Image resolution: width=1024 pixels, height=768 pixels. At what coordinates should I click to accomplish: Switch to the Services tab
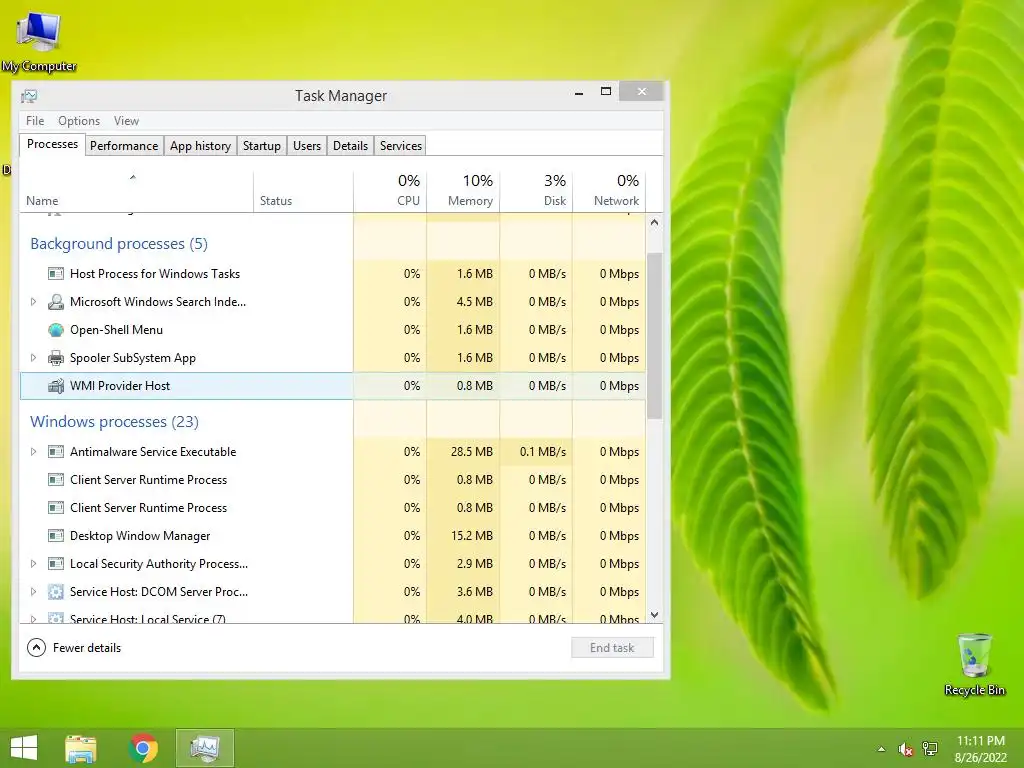pyautogui.click(x=401, y=146)
